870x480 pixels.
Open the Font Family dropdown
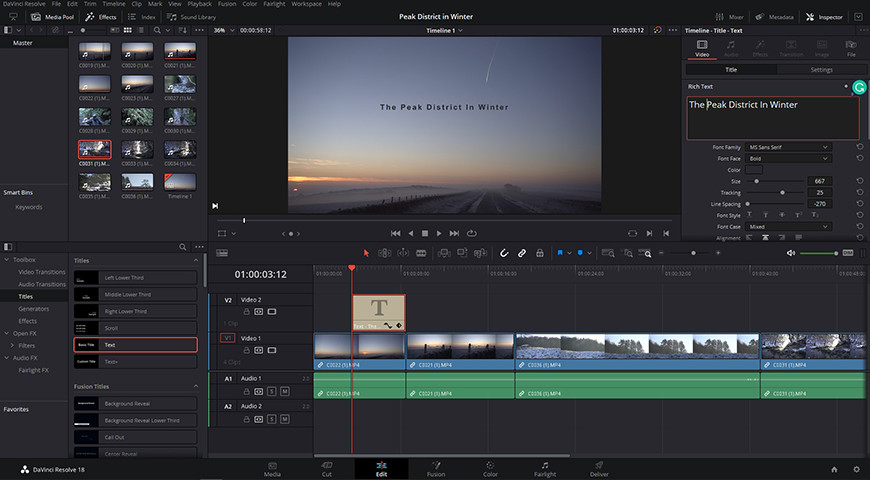(x=788, y=147)
